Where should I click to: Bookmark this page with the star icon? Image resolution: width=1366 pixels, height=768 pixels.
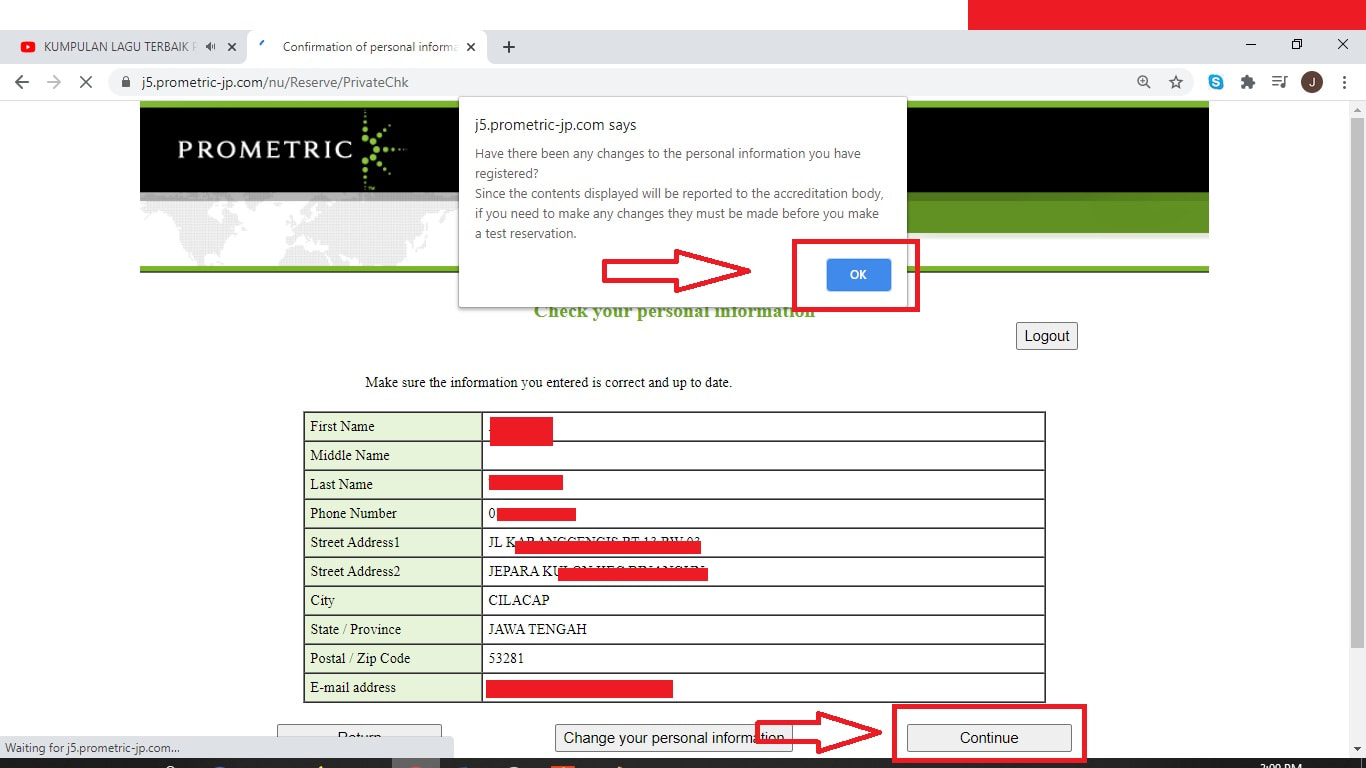click(x=1176, y=82)
